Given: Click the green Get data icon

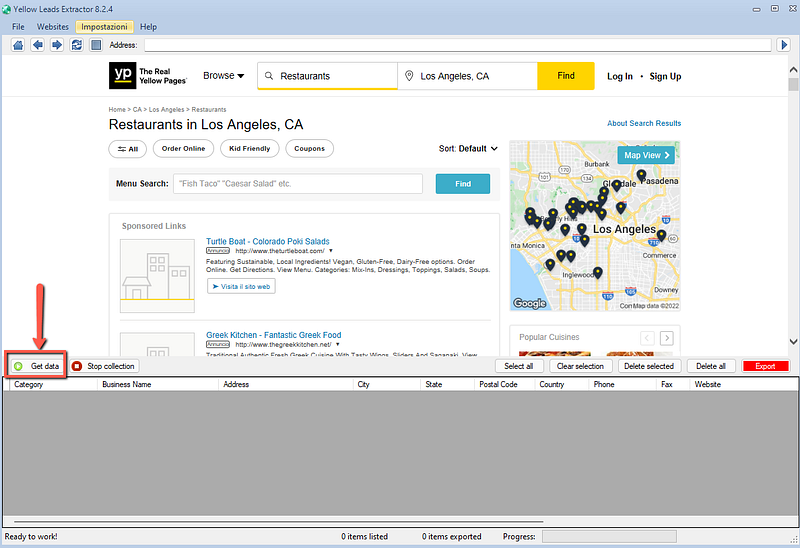Looking at the screenshot, I should tap(18, 366).
